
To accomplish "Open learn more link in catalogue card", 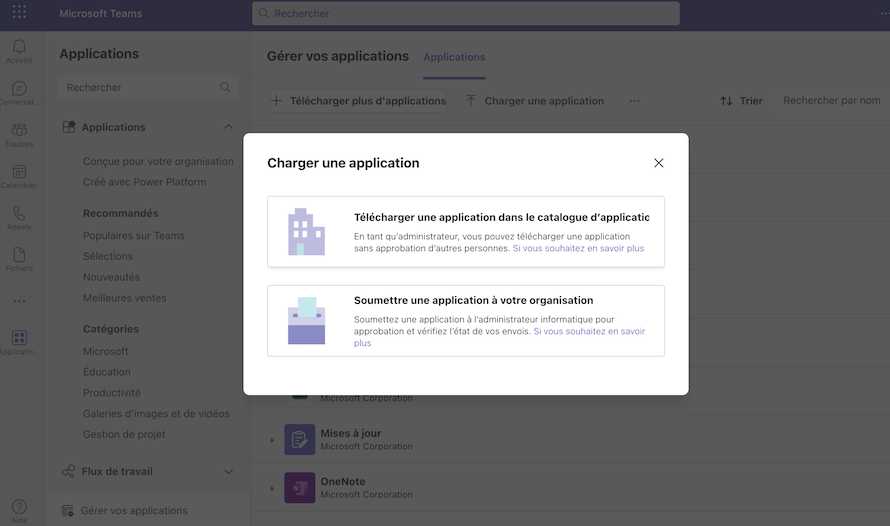I will (x=578, y=249).
